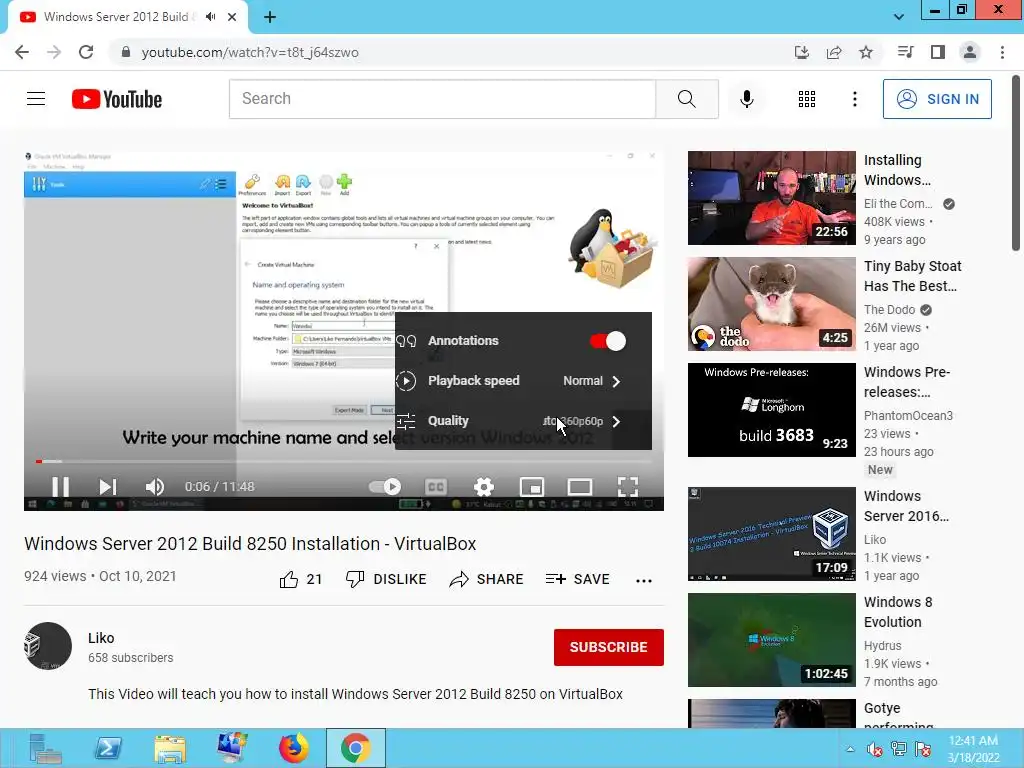Mute the tab via speaker icon
This screenshot has height=768, width=1024.
(x=210, y=17)
